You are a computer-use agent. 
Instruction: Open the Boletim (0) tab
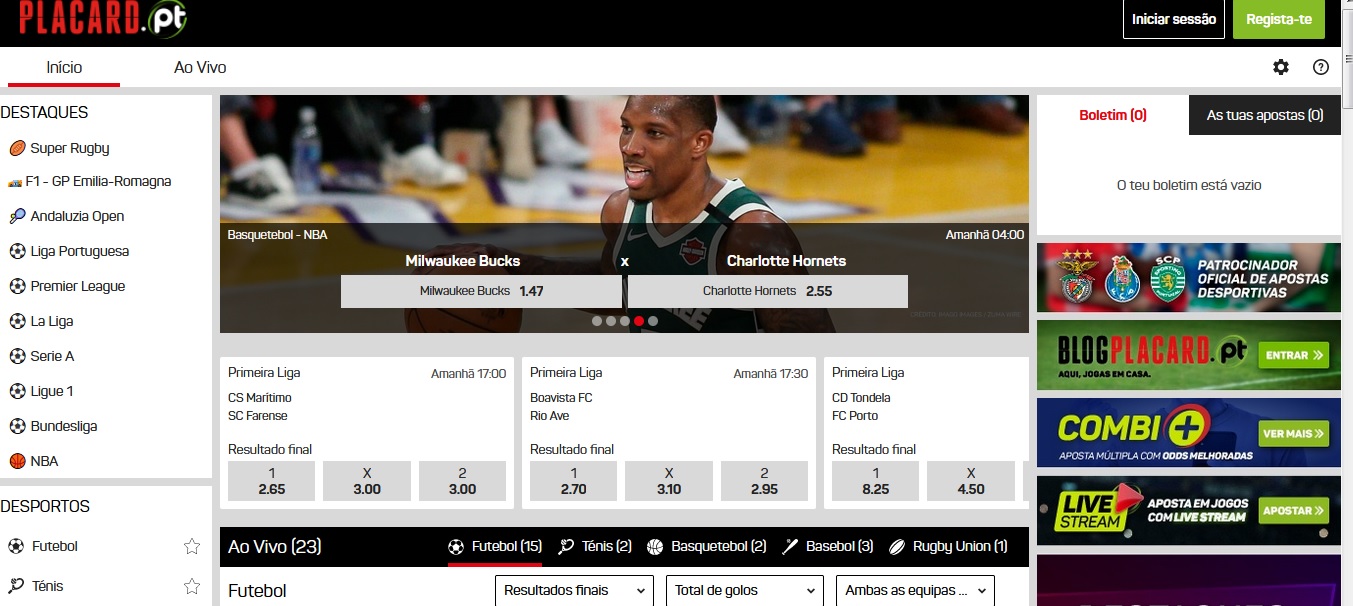click(1113, 115)
